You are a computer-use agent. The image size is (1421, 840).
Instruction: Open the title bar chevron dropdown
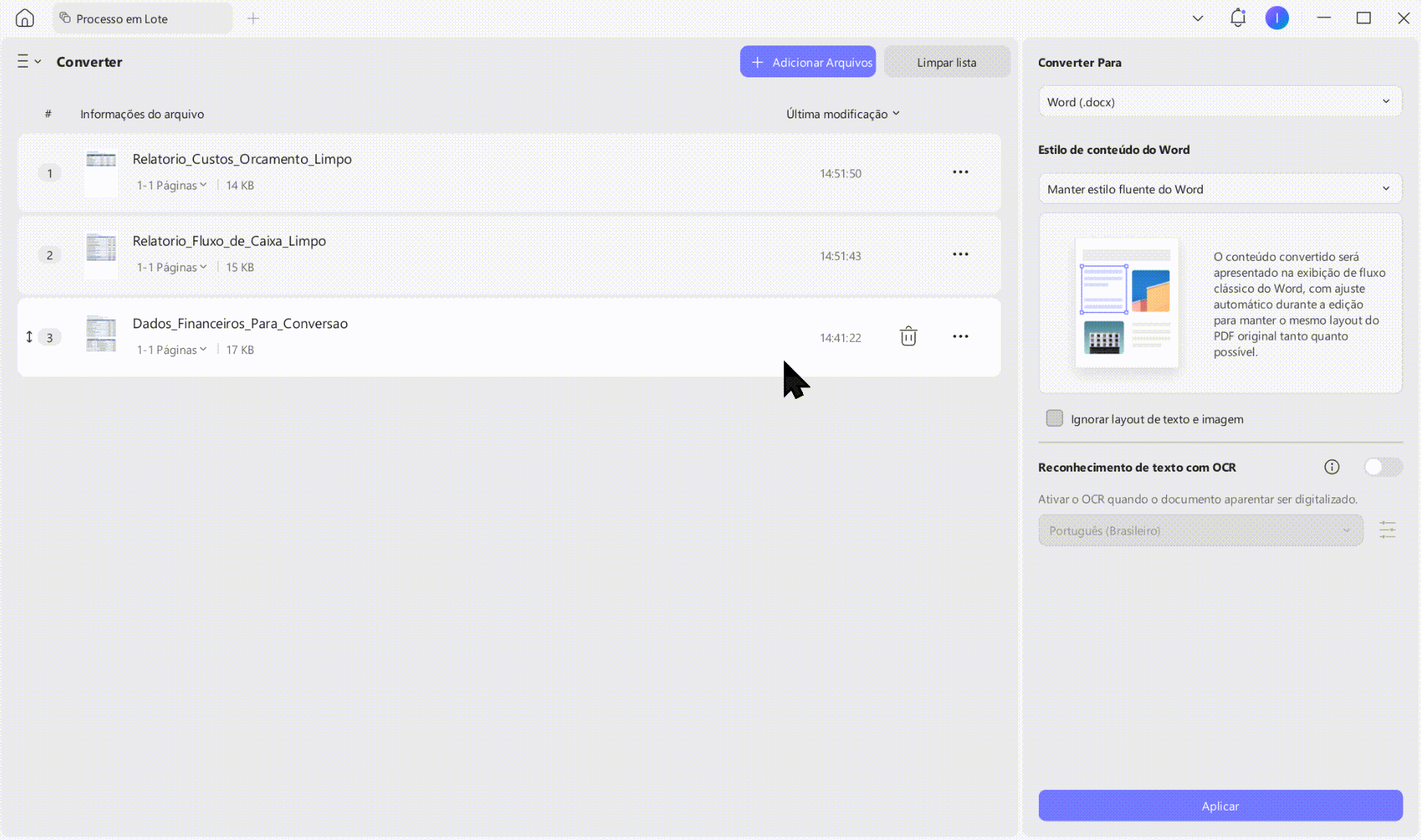coord(1198,18)
